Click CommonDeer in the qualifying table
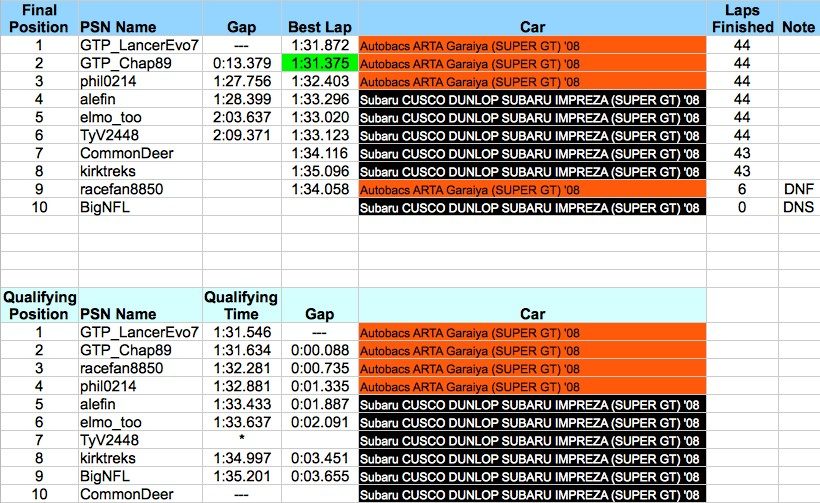This screenshot has height=503, width=820. coord(140,494)
